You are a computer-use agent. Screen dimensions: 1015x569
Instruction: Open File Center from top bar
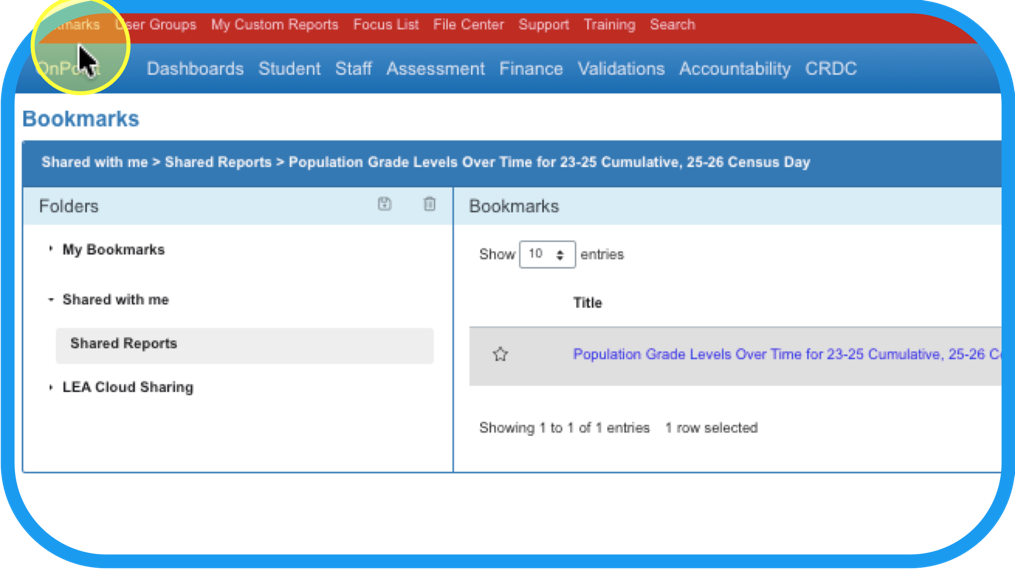[468, 24]
